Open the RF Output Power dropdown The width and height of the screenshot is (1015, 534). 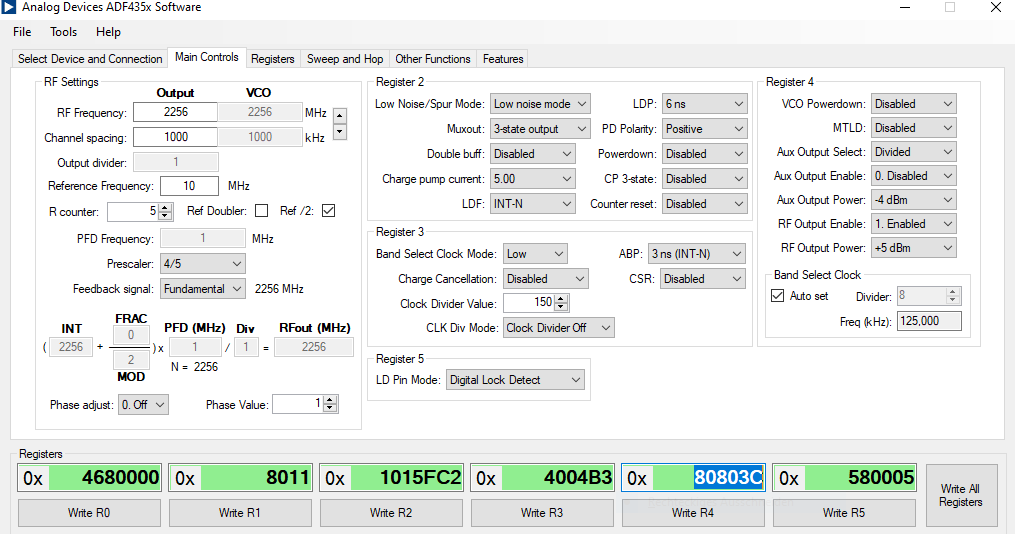(x=913, y=248)
